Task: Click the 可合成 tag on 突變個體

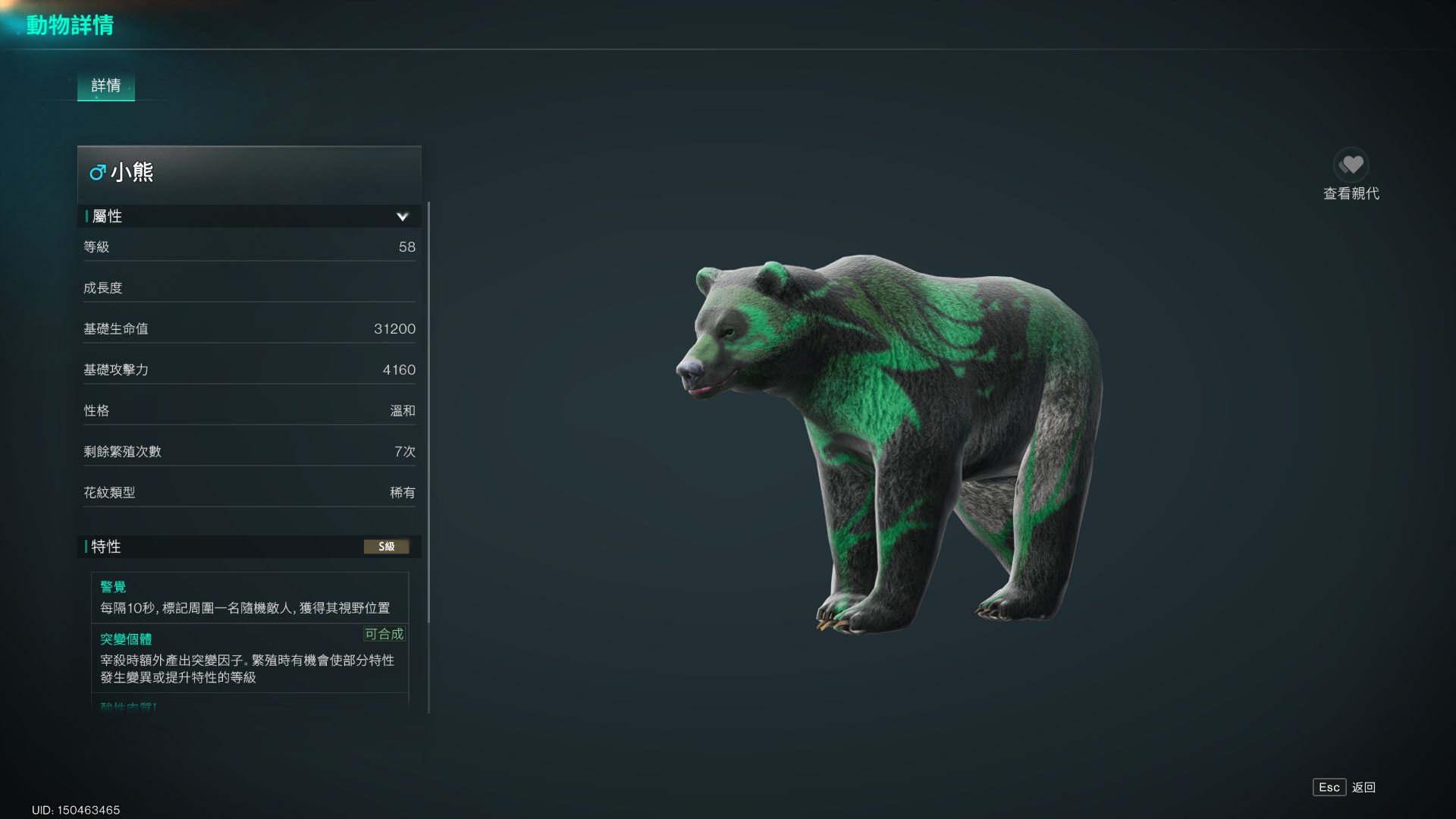Action: pyautogui.click(x=384, y=634)
